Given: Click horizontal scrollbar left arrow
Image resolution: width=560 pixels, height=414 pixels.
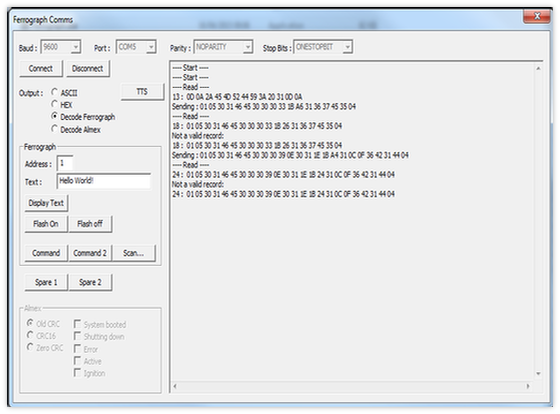Looking at the screenshot, I should 175,386.
